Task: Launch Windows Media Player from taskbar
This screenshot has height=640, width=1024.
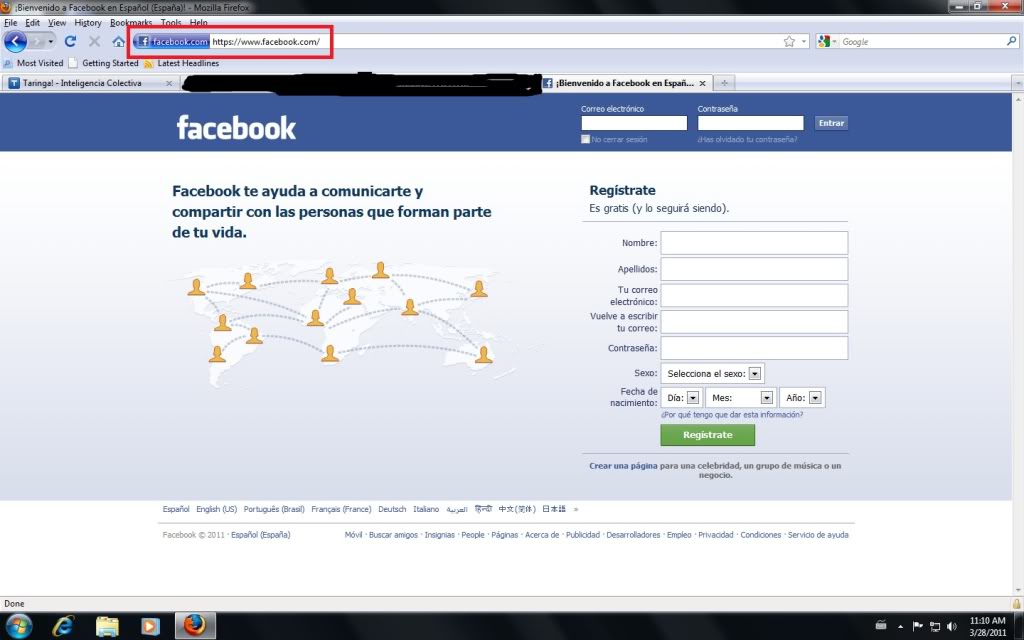Action: [151, 625]
